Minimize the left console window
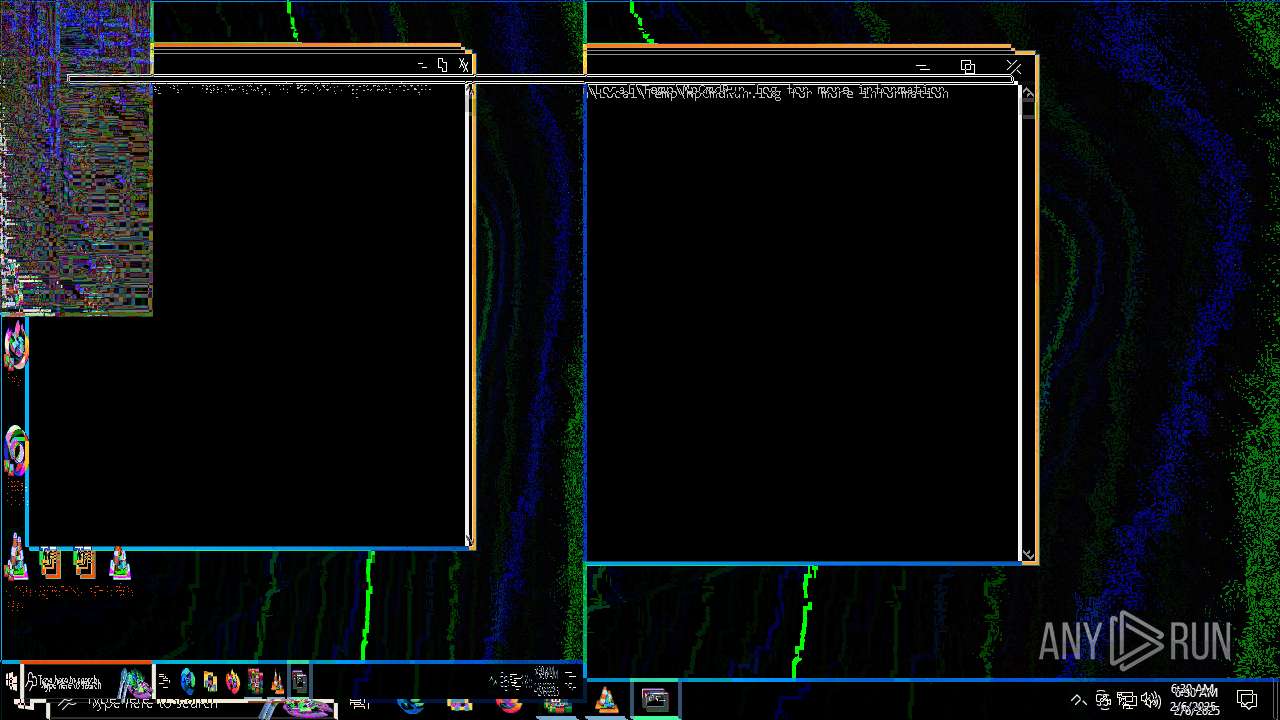The image size is (1280, 720). (x=421, y=65)
